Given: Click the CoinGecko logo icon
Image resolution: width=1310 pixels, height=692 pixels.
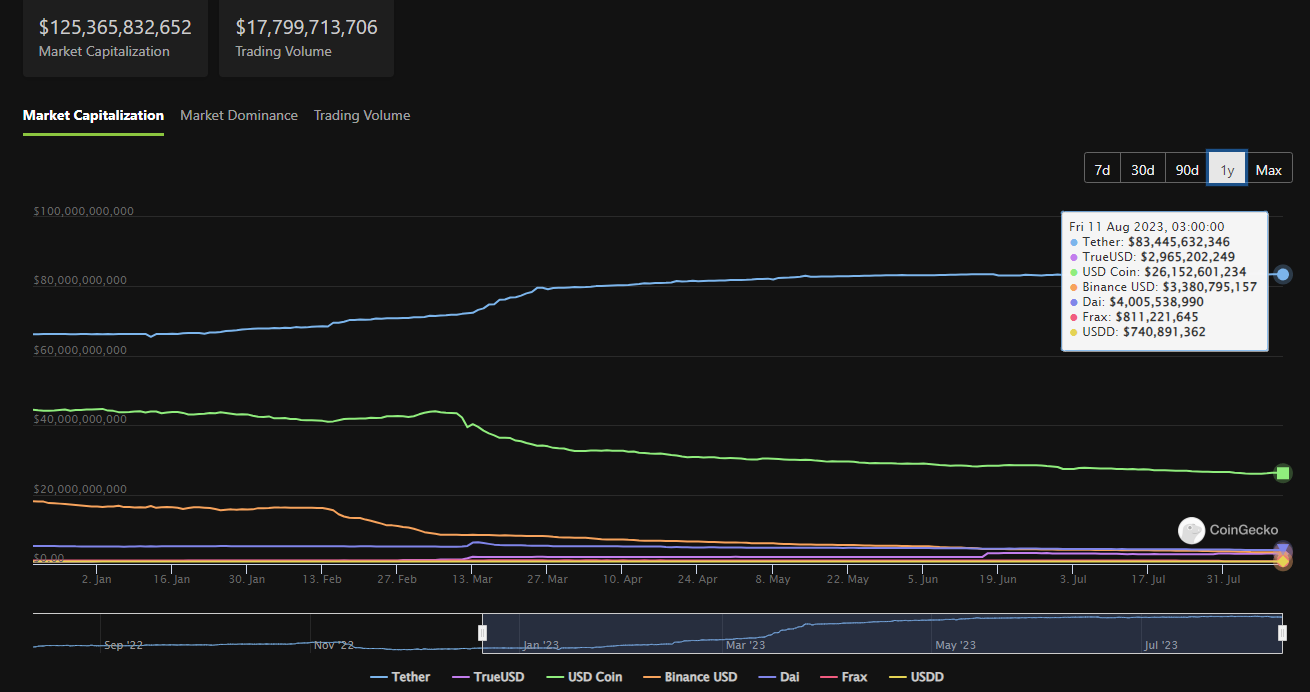Looking at the screenshot, I should pyautogui.click(x=1191, y=530).
